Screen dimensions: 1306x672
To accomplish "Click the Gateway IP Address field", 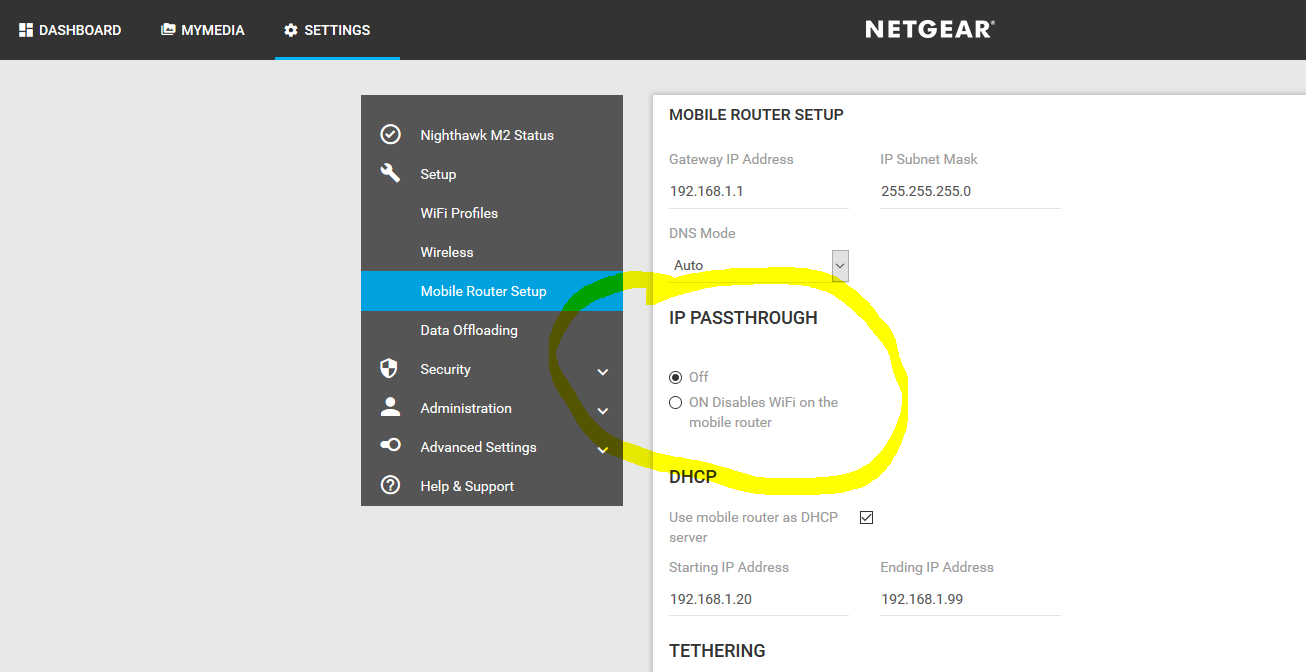I will coord(758,191).
